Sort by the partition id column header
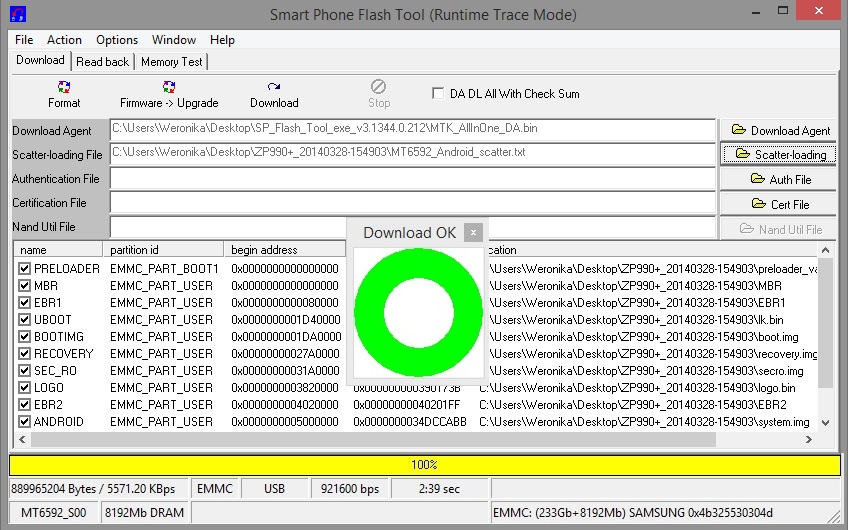 (x=163, y=250)
